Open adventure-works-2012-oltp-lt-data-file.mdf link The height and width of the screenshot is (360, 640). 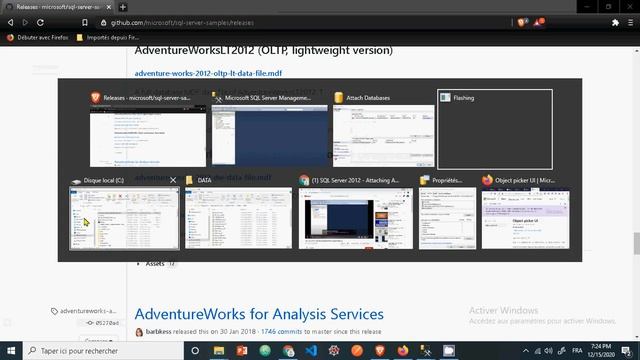[208, 73]
